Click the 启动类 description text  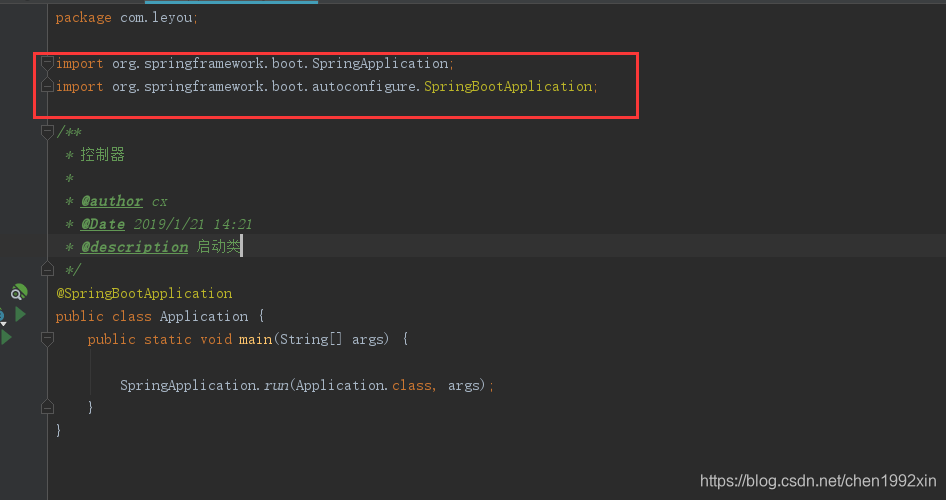218,246
